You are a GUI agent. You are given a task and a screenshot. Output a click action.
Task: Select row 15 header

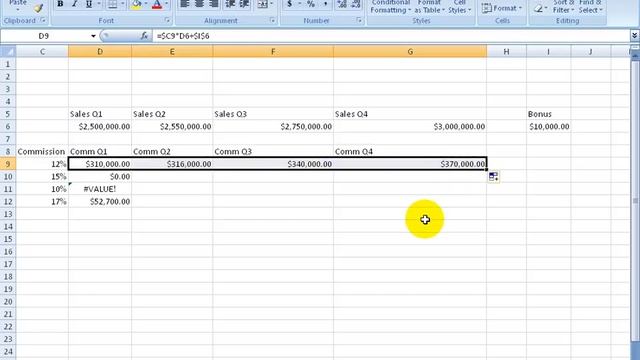8,239
